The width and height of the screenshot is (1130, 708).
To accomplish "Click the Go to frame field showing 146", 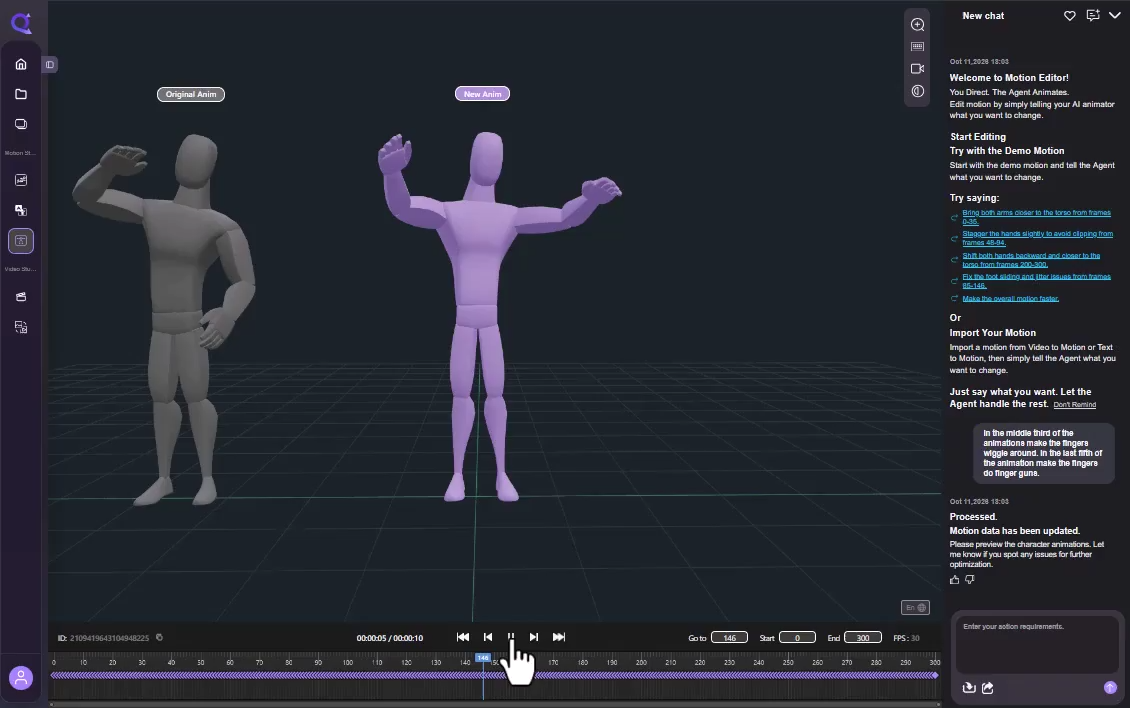I will point(729,638).
